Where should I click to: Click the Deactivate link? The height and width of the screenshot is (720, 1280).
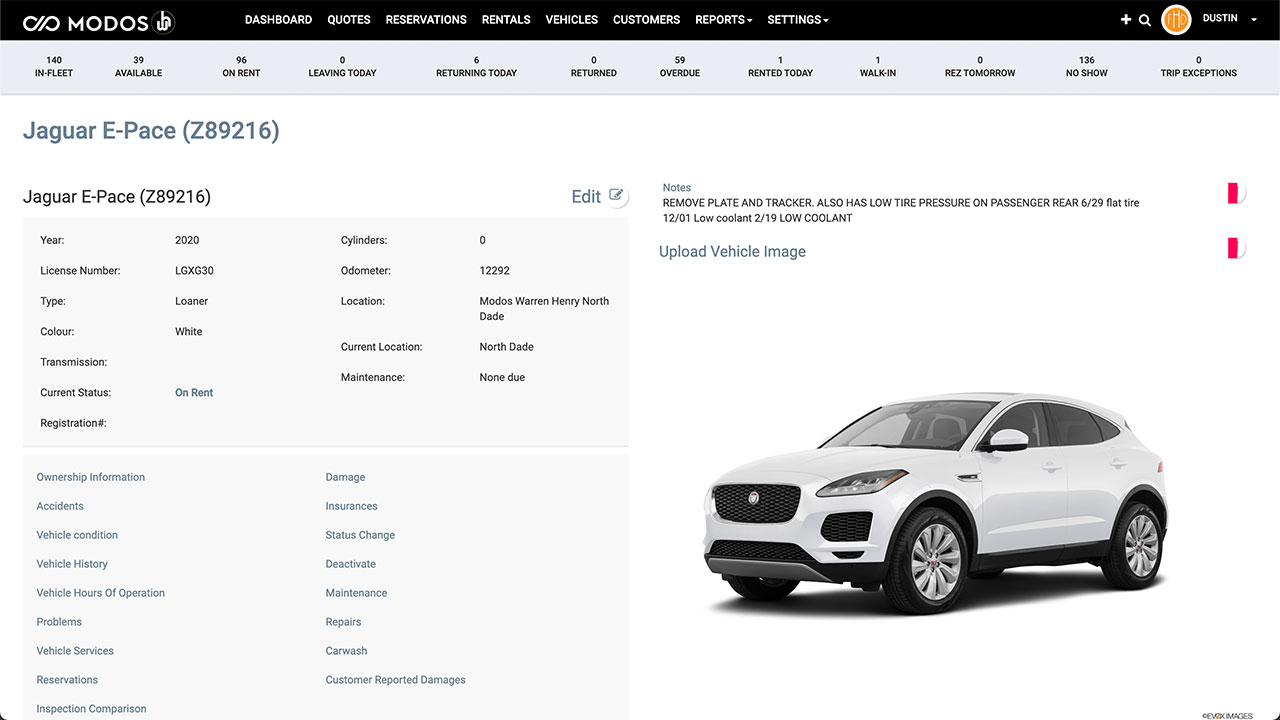350,564
